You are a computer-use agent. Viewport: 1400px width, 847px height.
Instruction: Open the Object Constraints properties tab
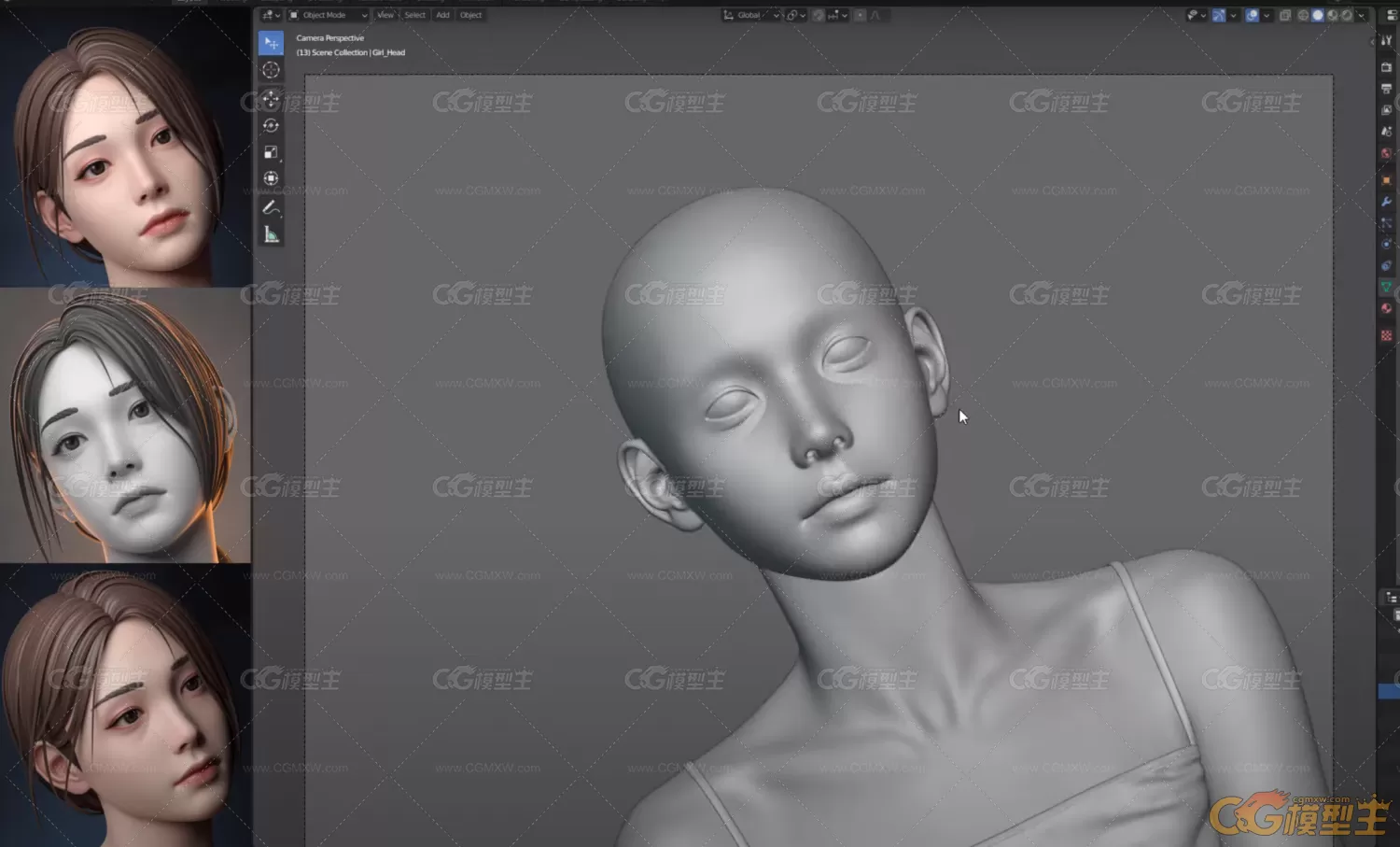[x=1386, y=266]
